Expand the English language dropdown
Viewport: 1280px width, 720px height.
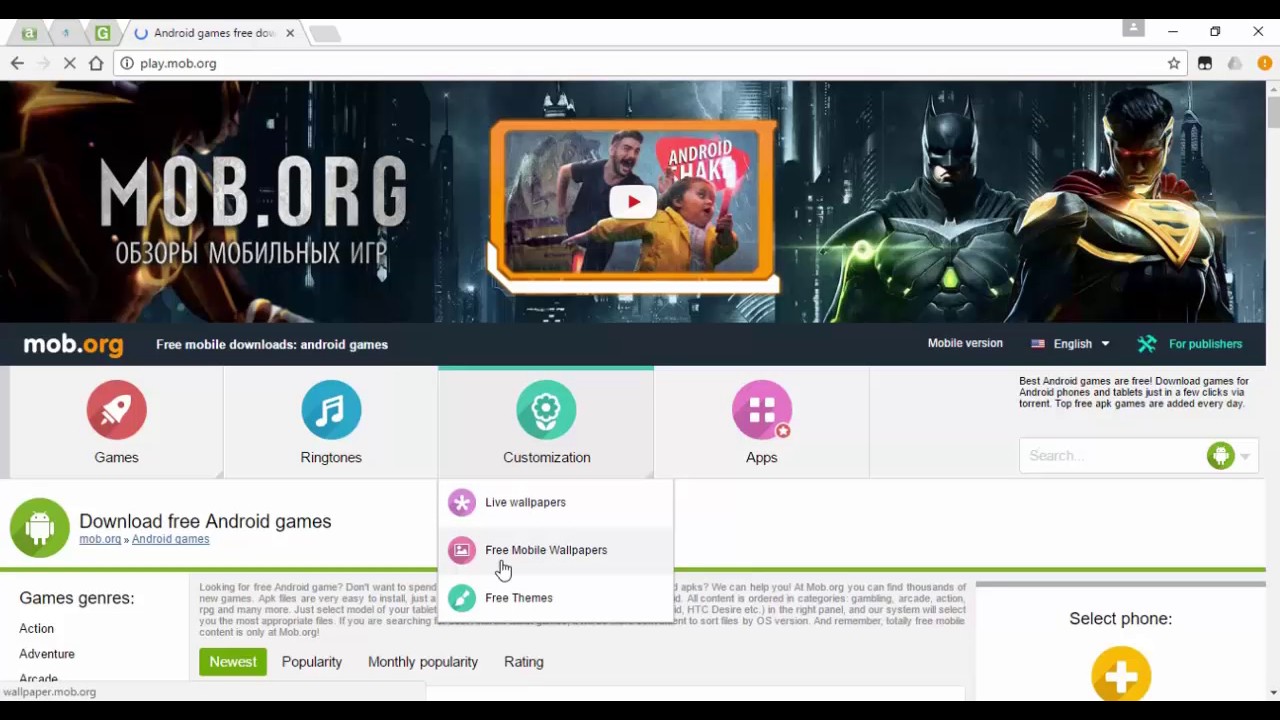(x=1071, y=344)
